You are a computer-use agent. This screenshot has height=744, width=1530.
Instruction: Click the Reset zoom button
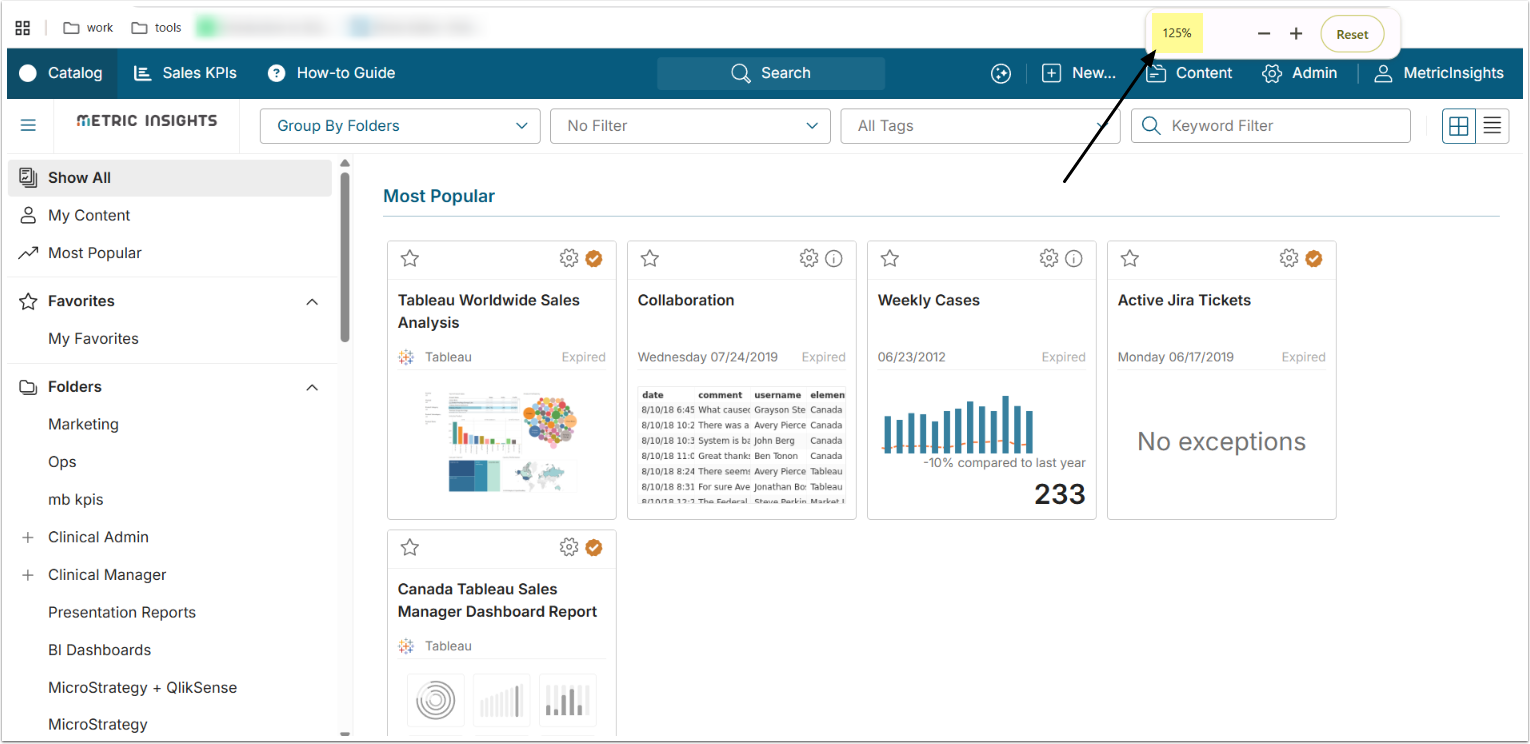[1352, 34]
